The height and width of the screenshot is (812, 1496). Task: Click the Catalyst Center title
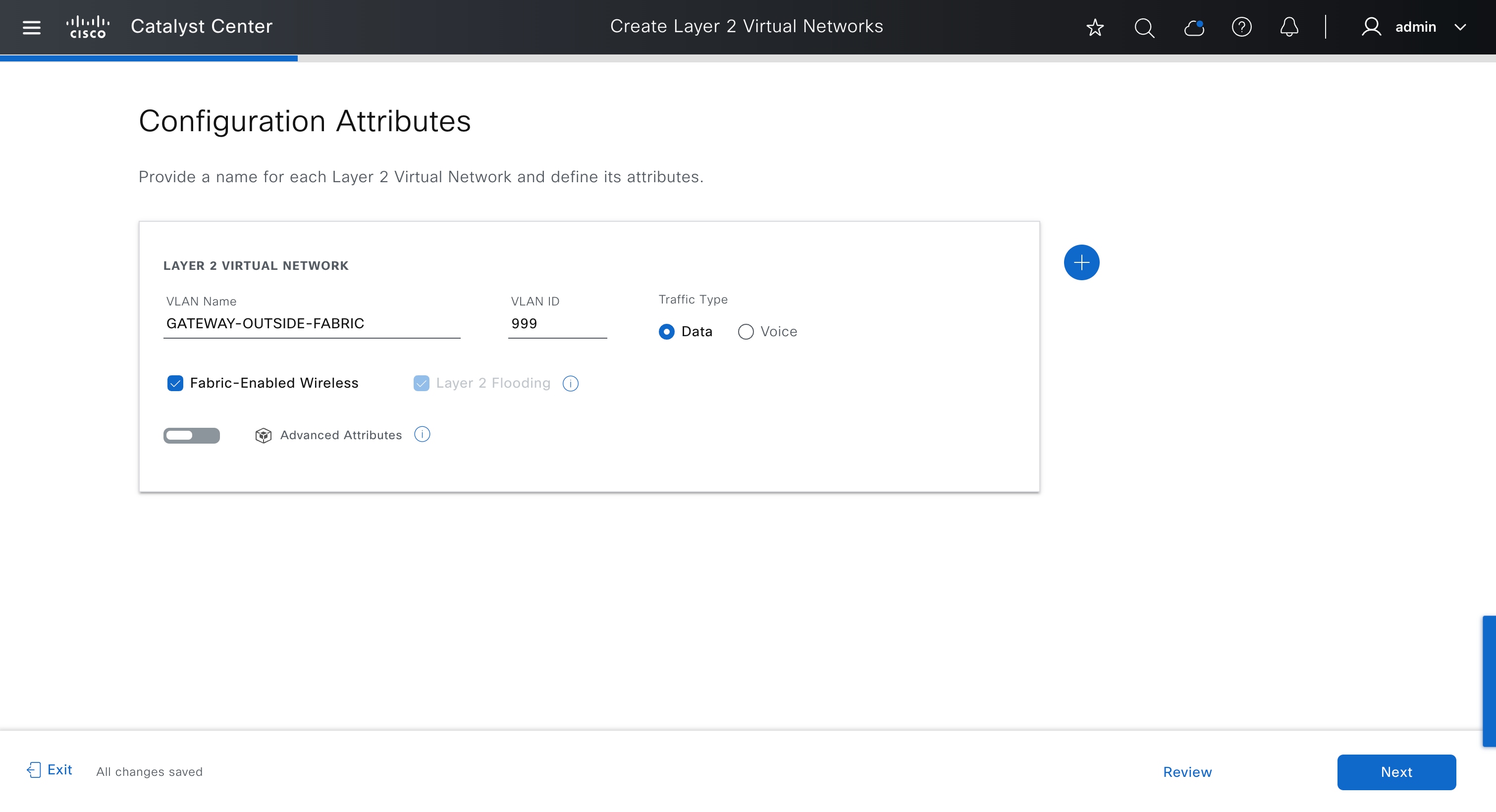pos(201,26)
